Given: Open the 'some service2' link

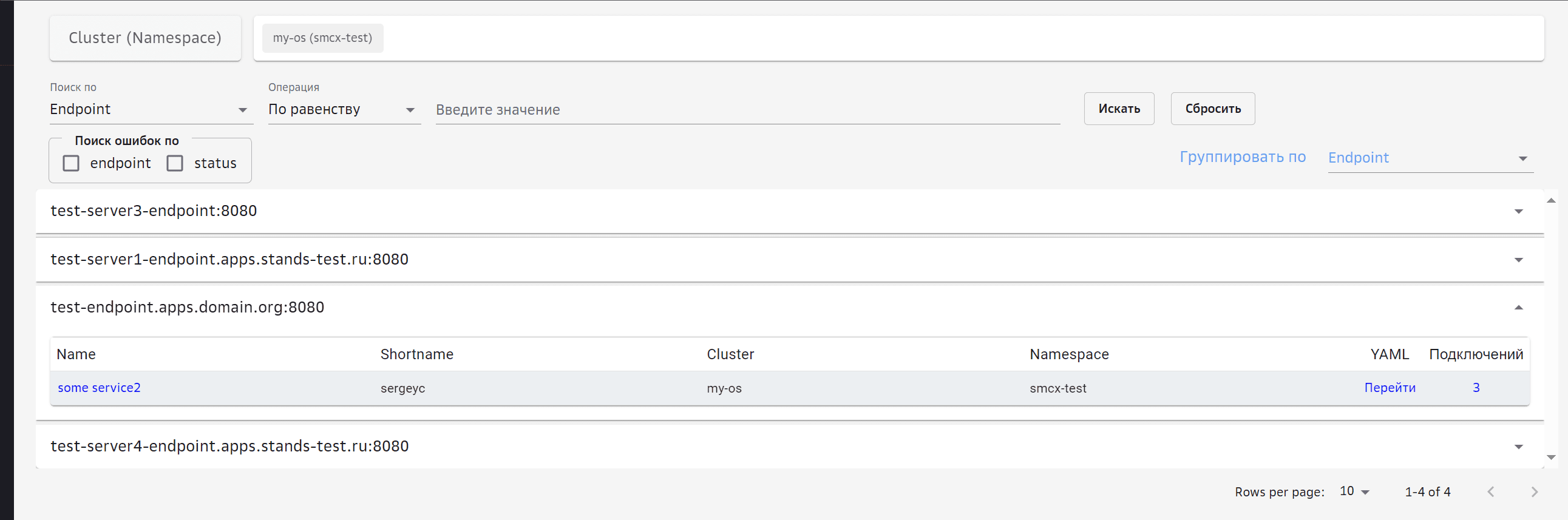Looking at the screenshot, I should tap(99, 387).
